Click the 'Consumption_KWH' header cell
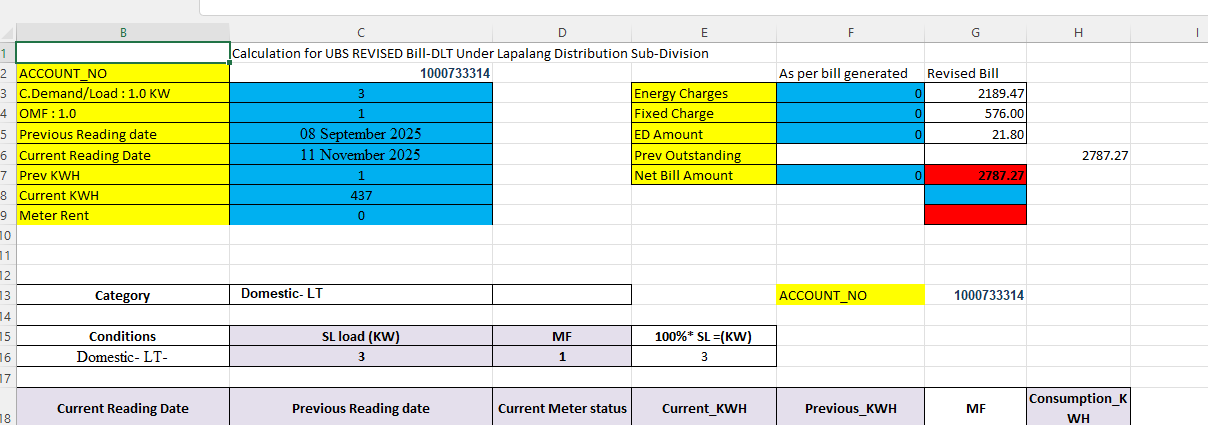The height and width of the screenshot is (425, 1208). 1078,408
